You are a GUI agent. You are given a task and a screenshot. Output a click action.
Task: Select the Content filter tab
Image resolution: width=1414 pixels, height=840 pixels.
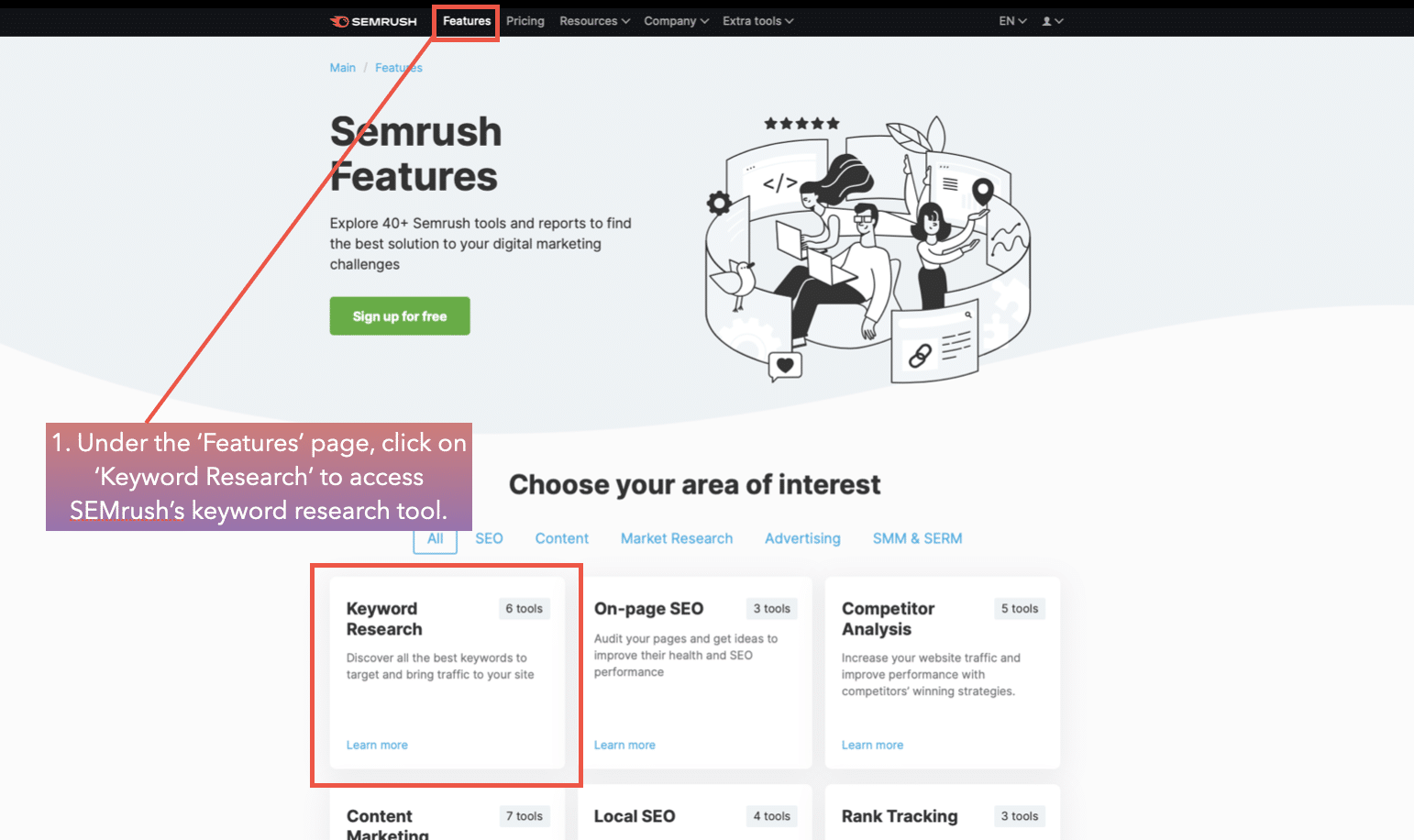click(562, 538)
